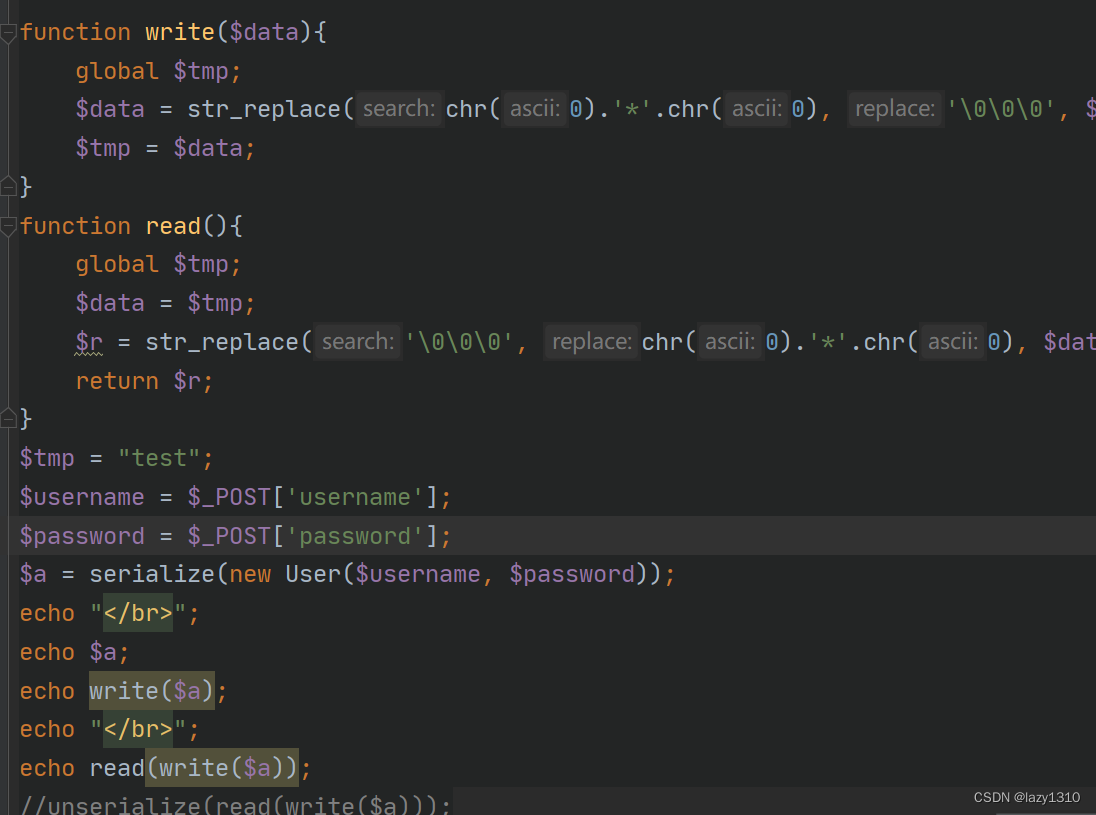This screenshot has height=815, width=1096.
Task: Click the commented unserialize line at the bottom
Action: (x=230, y=805)
